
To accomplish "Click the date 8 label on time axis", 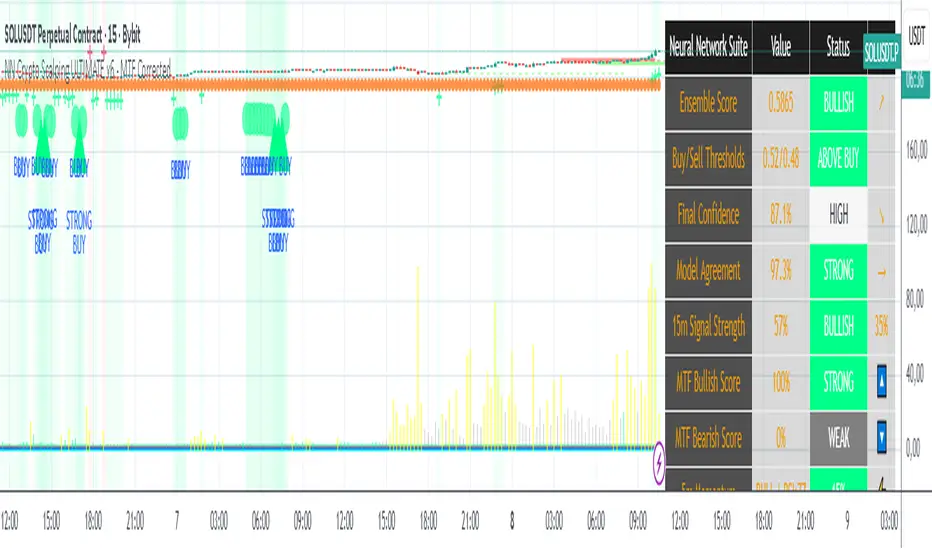I will pos(512,521).
